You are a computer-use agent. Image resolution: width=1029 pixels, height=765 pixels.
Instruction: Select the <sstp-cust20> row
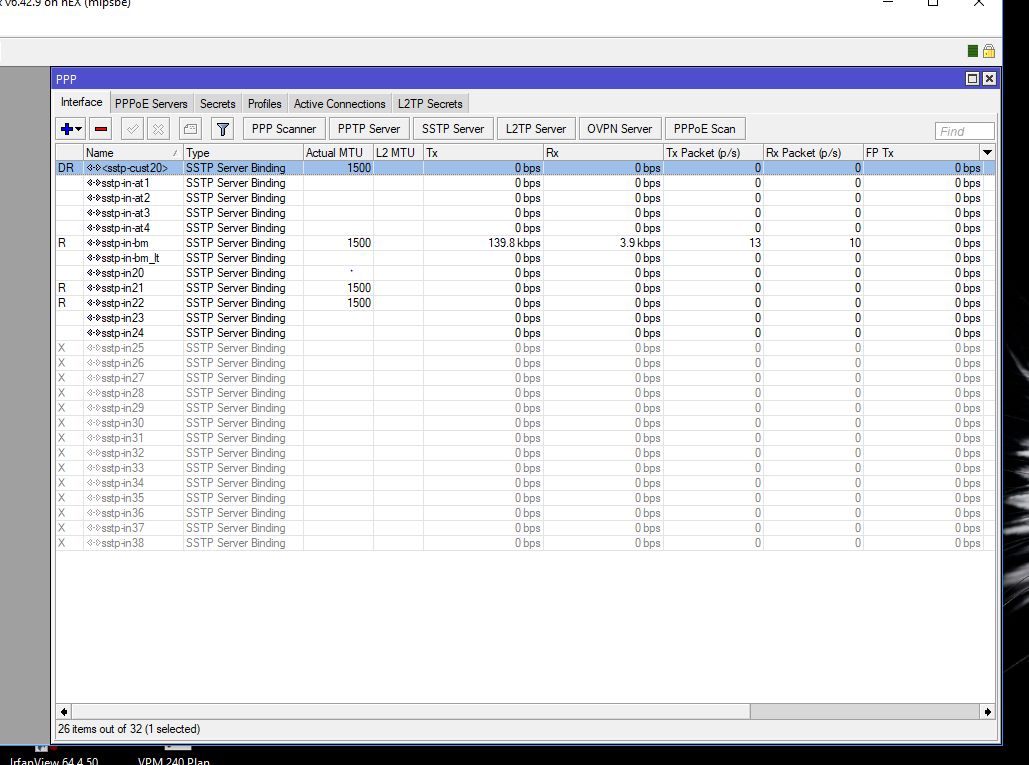point(525,168)
